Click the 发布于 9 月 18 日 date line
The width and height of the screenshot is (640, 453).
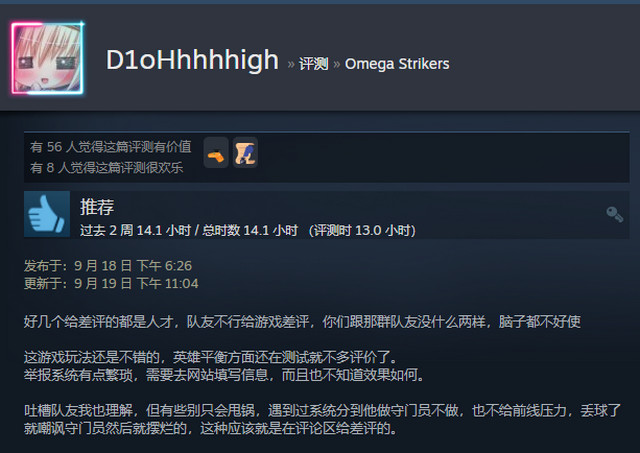[x=108, y=266]
